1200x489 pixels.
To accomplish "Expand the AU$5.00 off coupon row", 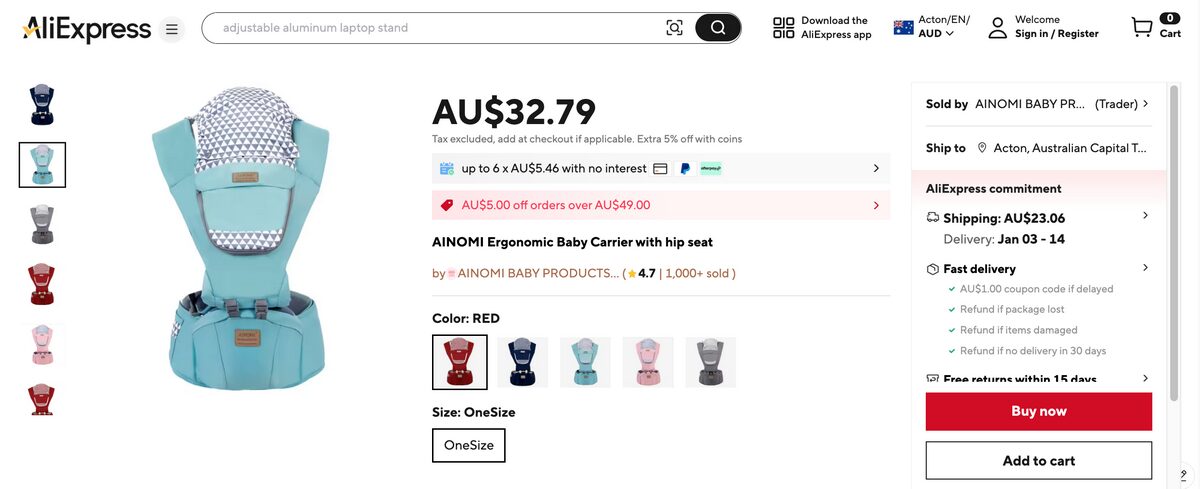I will coord(876,205).
